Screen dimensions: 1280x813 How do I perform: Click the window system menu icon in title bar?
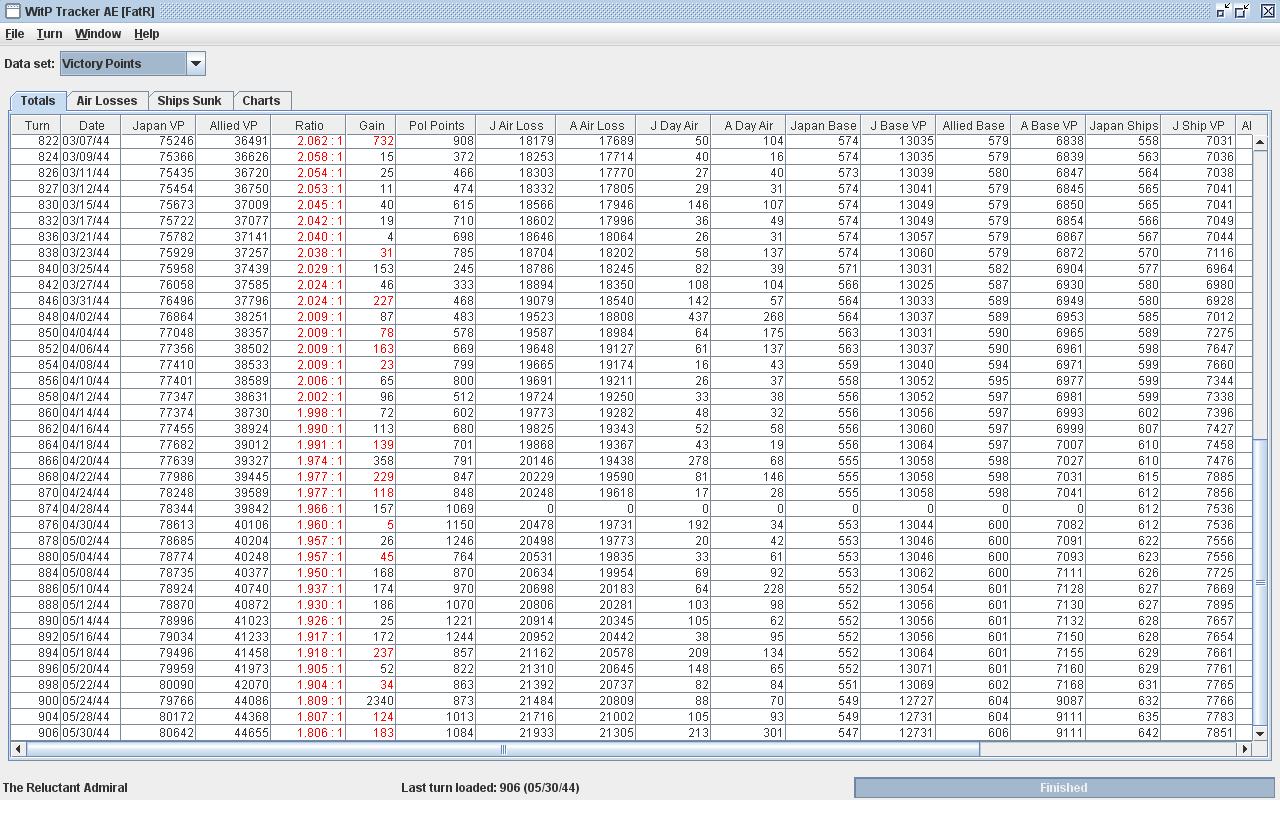pos(12,11)
